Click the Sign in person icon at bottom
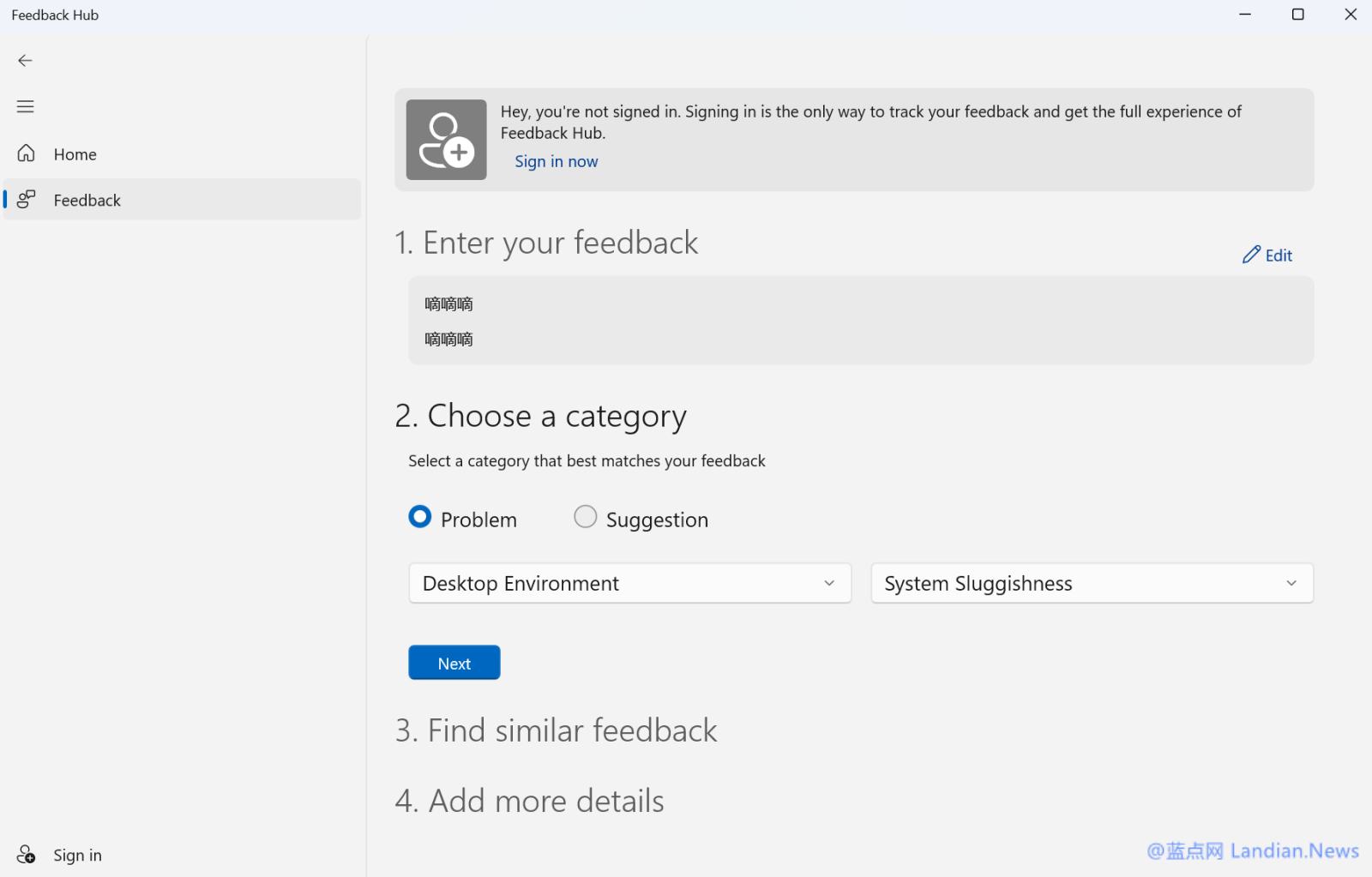 pos(27,854)
